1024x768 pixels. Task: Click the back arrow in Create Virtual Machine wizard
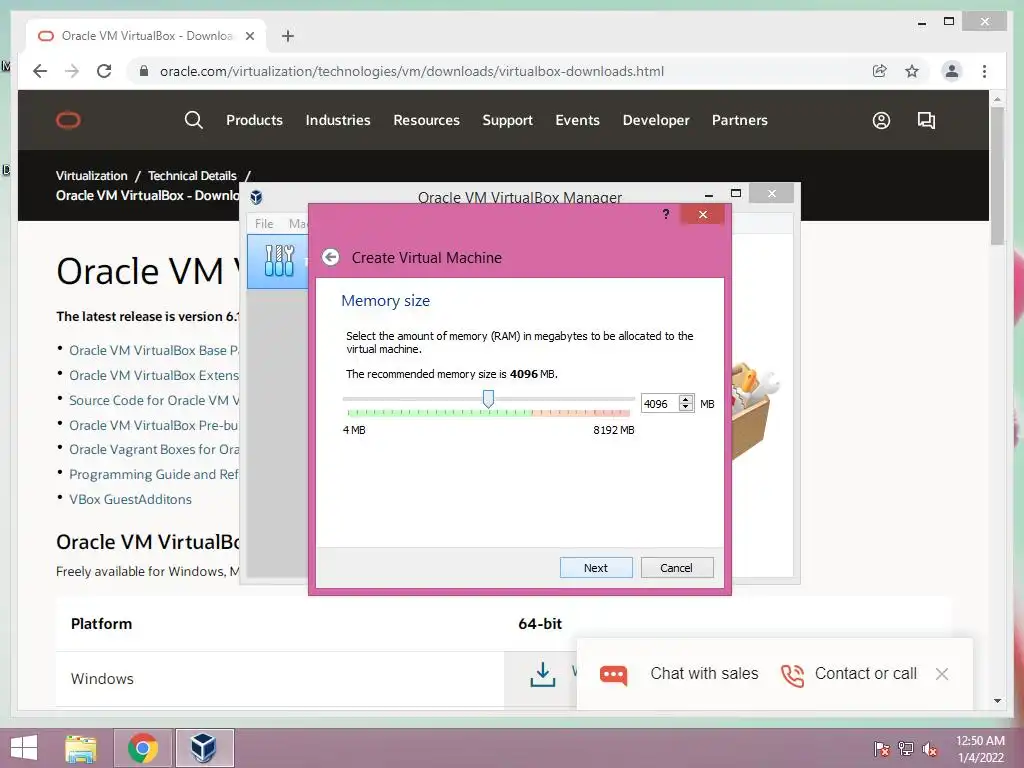(x=330, y=257)
